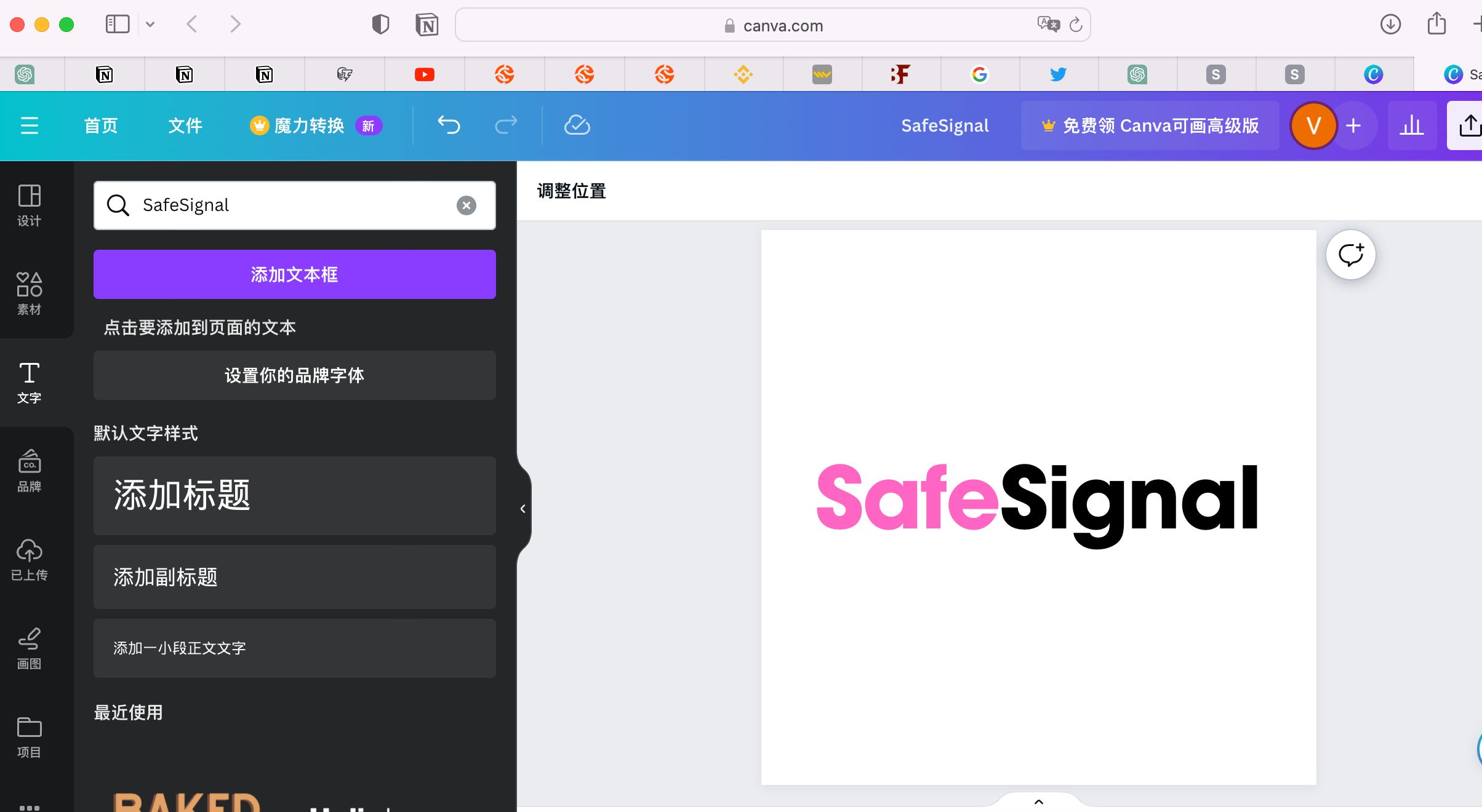Click Safari share sheet icon
Viewport: 1482px width, 812px height.
(1437, 24)
